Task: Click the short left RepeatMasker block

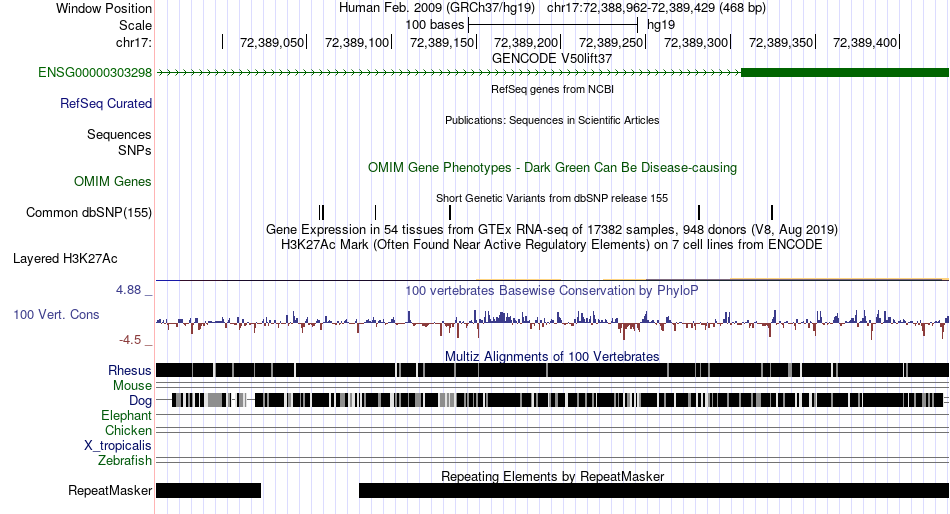Action: coord(208,490)
